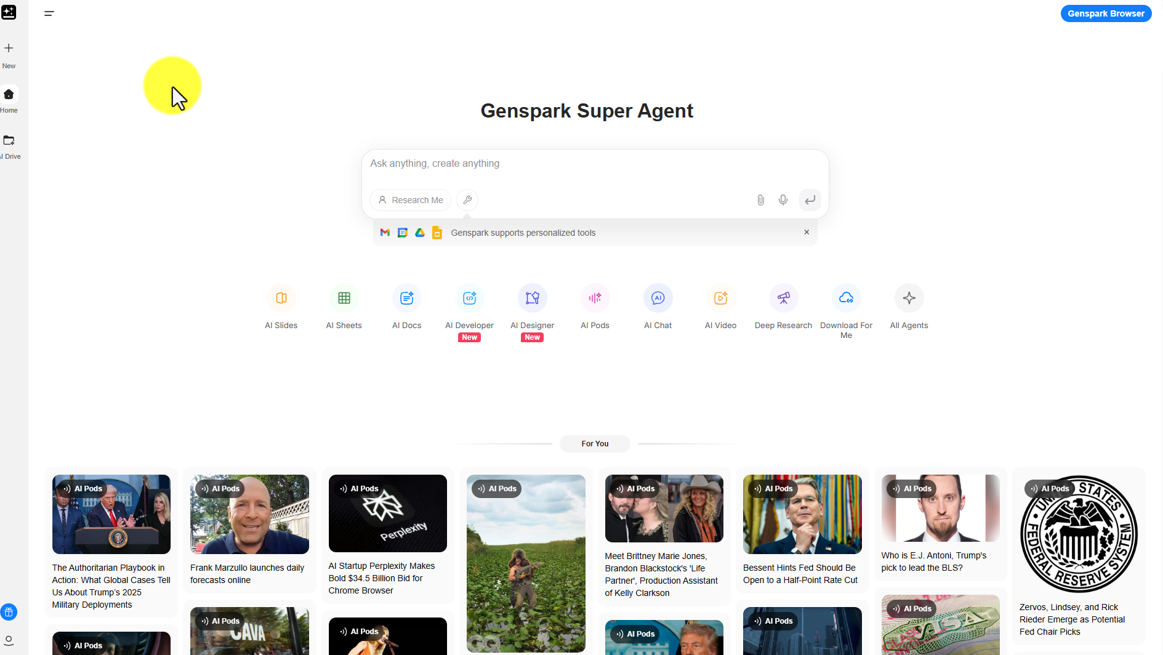Open the Frank Marzullo forecasts article thumbnail
The image size is (1163, 655).
pos(249,514)
